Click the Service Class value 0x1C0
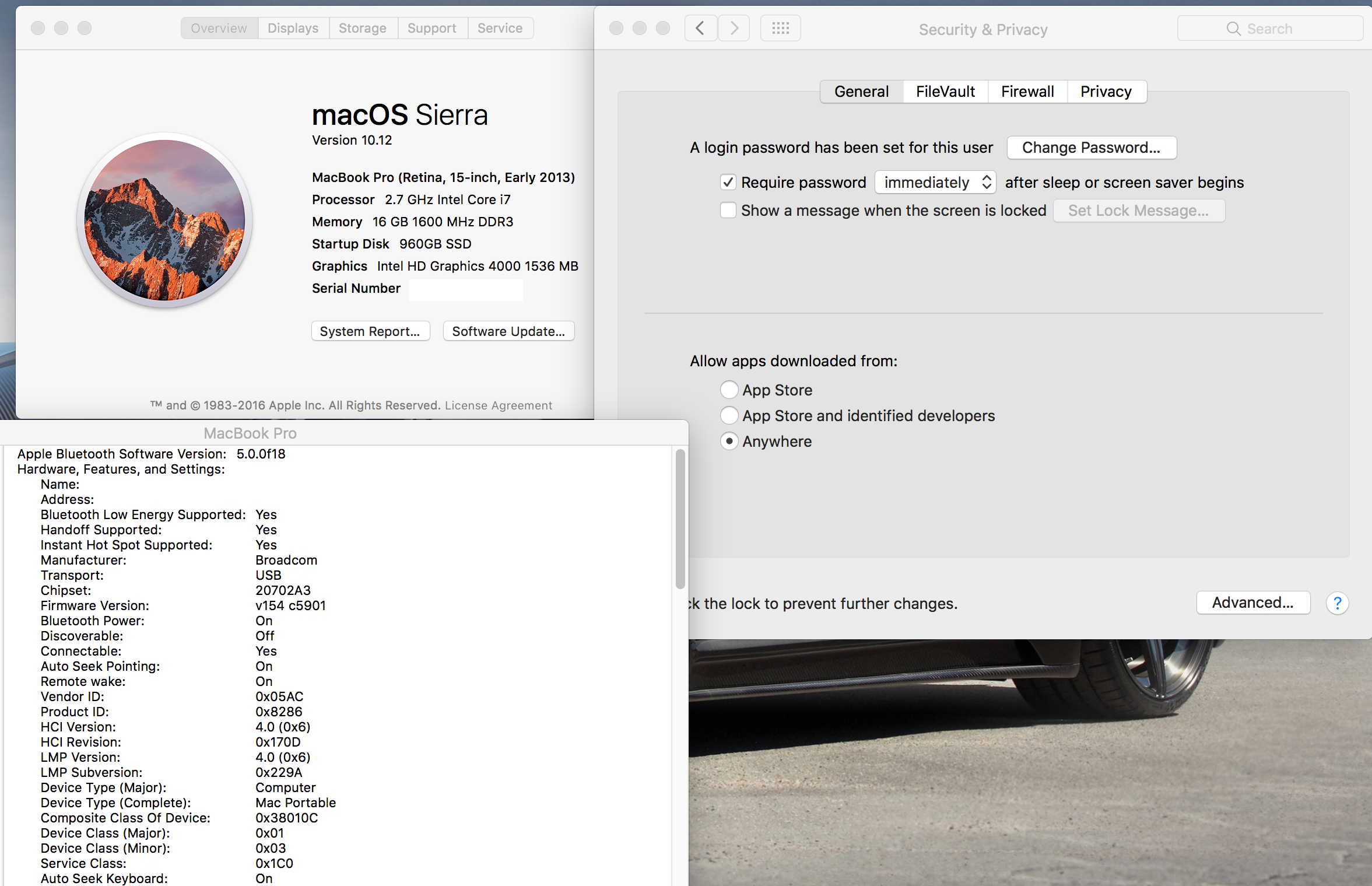Viewport: 1372px width, 886px height. coord(274,863)
